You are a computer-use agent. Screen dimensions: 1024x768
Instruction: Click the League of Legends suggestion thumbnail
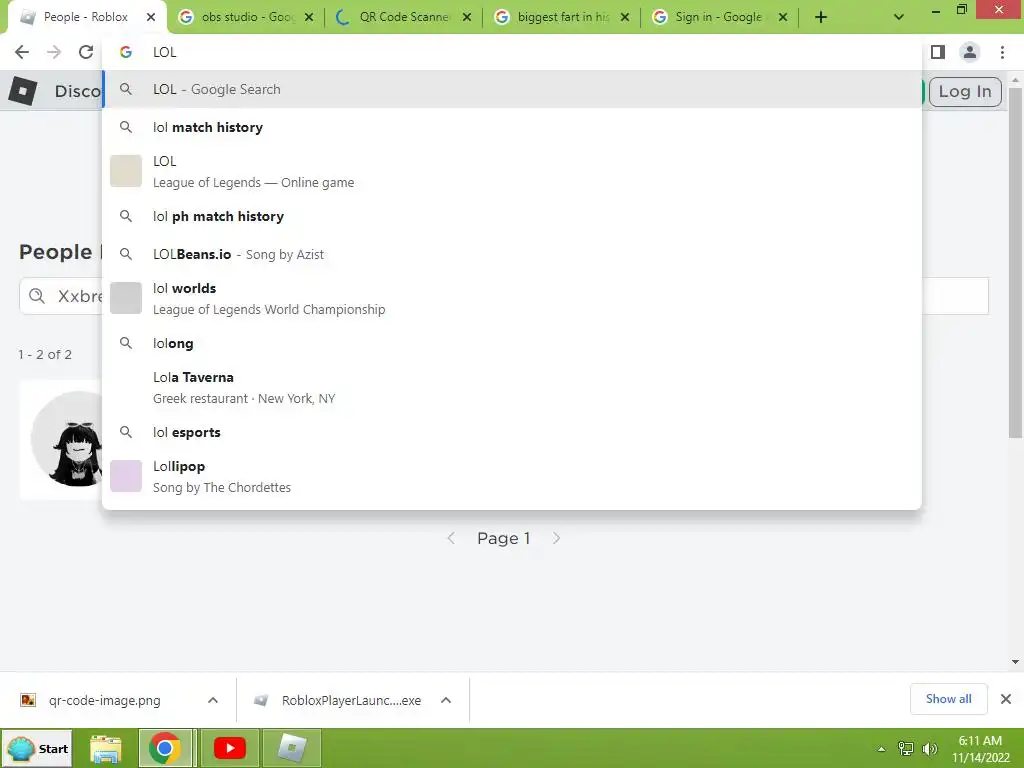click(x=126, y=171)
